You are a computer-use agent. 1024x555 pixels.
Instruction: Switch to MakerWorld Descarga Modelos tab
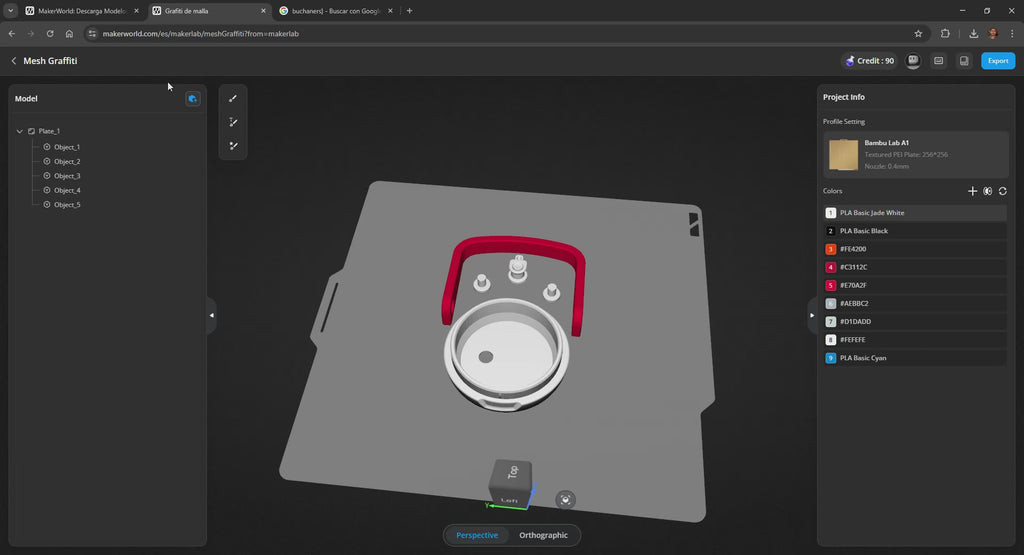(82, 10)
